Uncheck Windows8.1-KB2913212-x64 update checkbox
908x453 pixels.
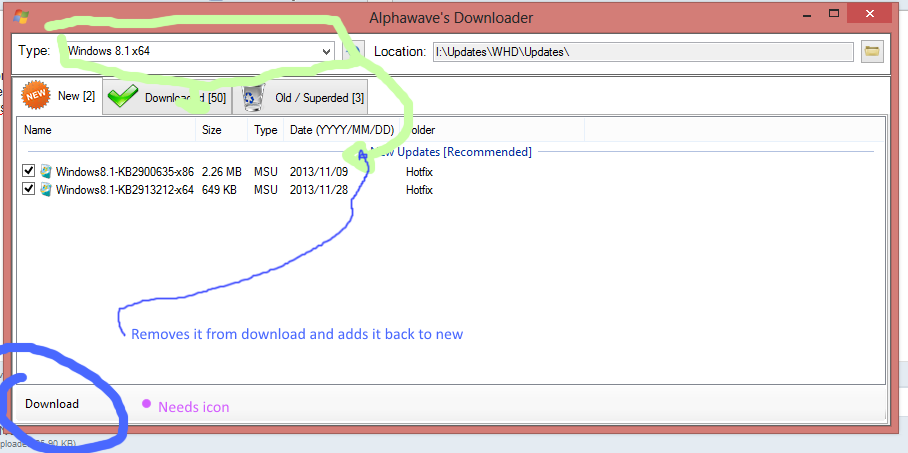(28, 189)
